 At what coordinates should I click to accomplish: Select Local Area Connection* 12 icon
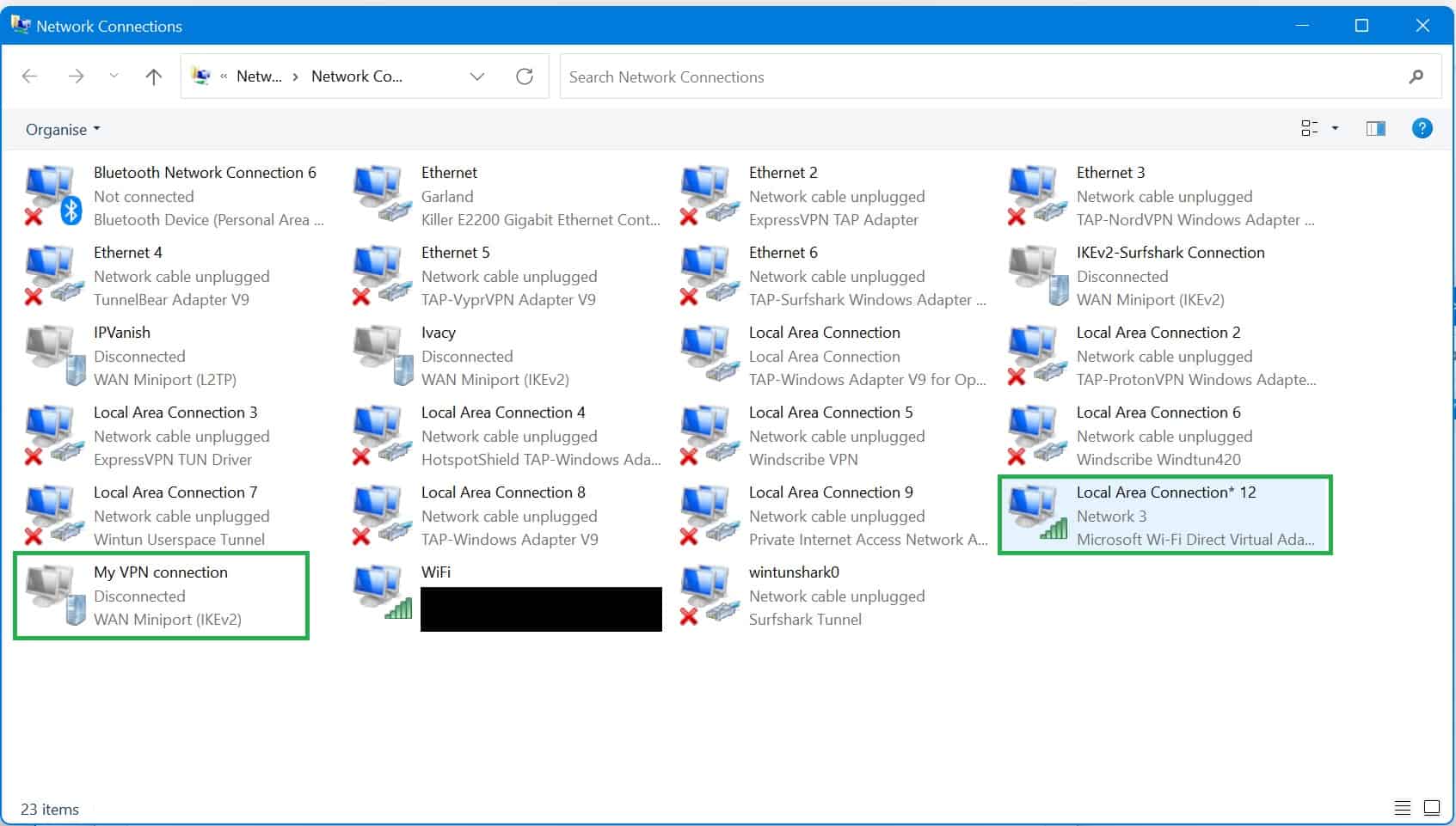tap(1038, 514)
